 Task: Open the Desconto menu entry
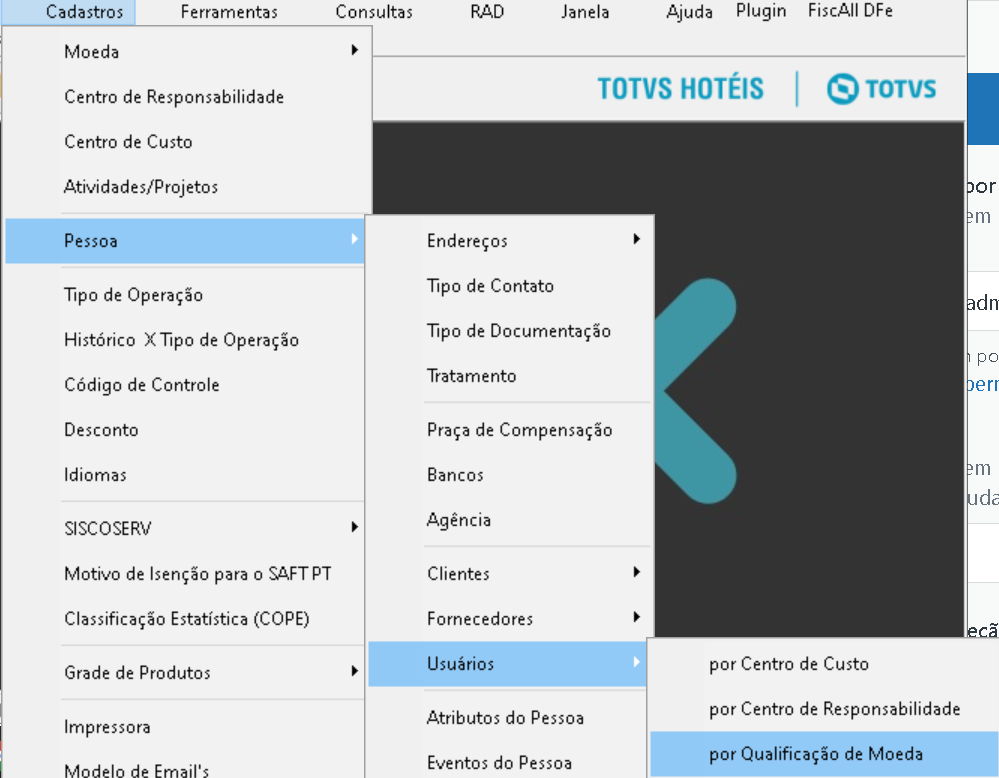point(185,430)
